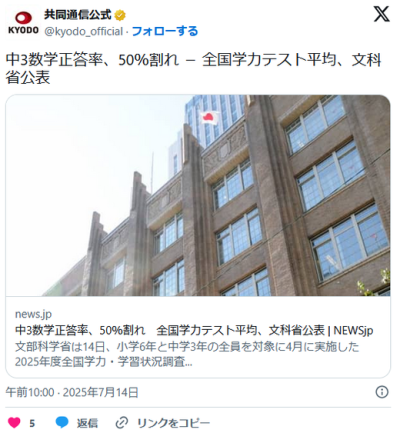Click the blue reply bubble icon

click(x=62, y=422)
